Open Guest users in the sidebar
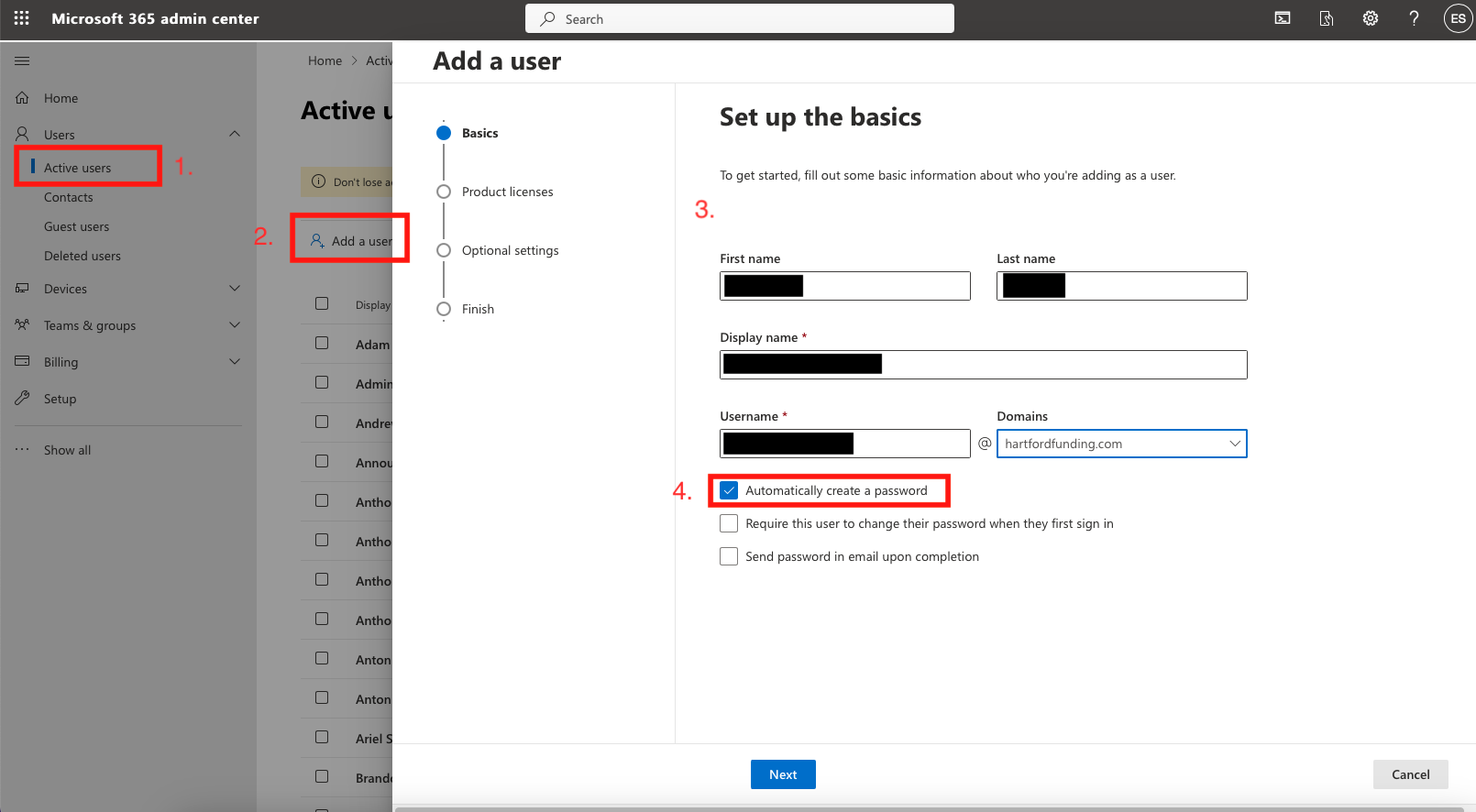Viewport: 1476px width, 812px height. click(77, 226)
